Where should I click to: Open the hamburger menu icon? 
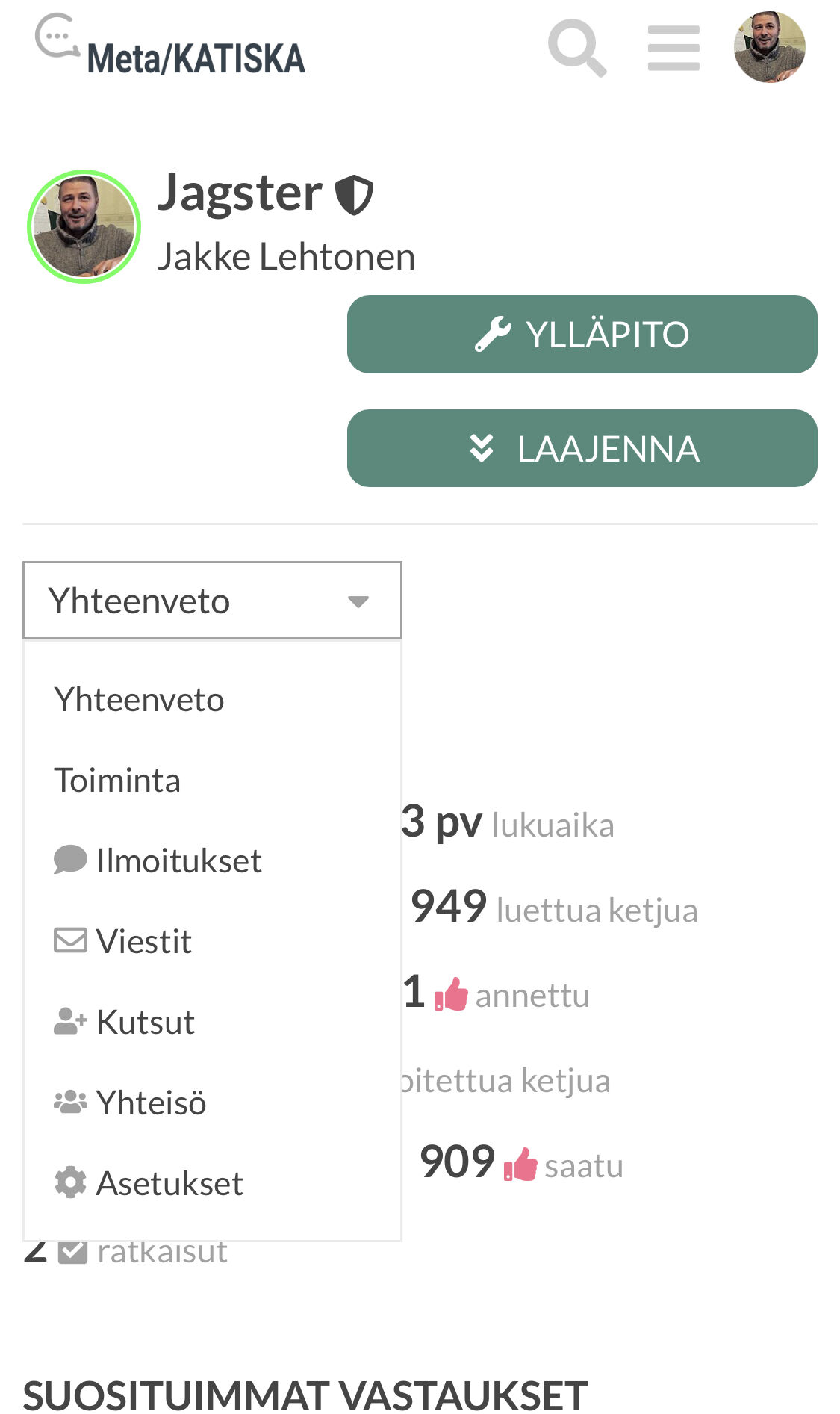click(673, 48)
